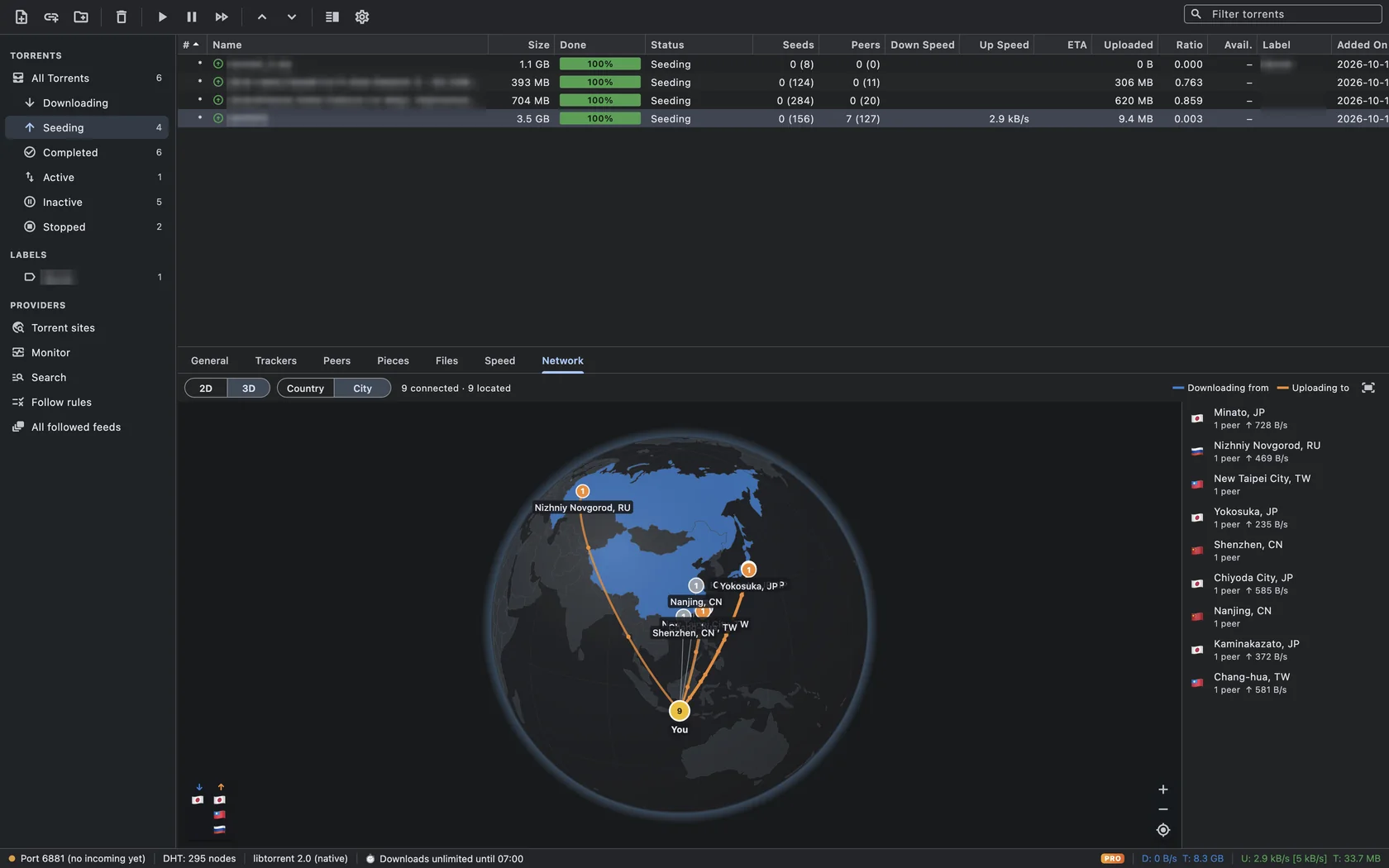
Task: Select the Completed filter
Action: tap(87, 152)
